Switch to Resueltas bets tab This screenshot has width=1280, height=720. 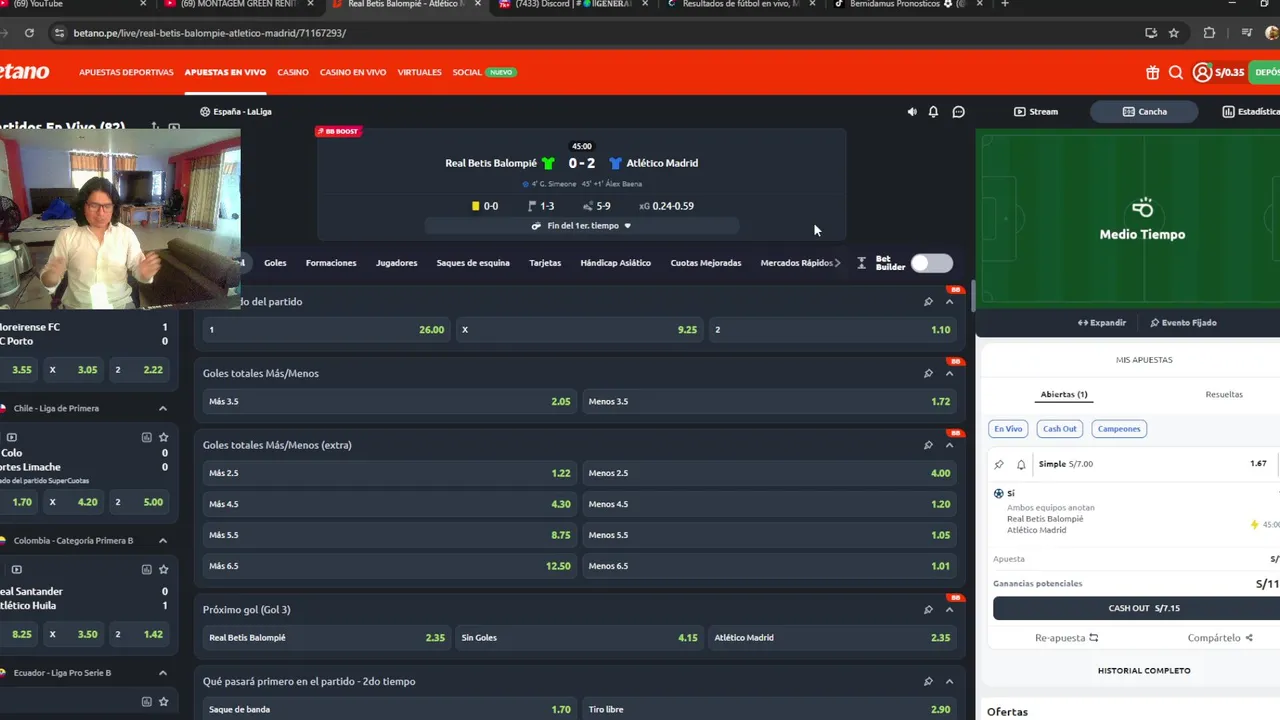coord(1224,394)
